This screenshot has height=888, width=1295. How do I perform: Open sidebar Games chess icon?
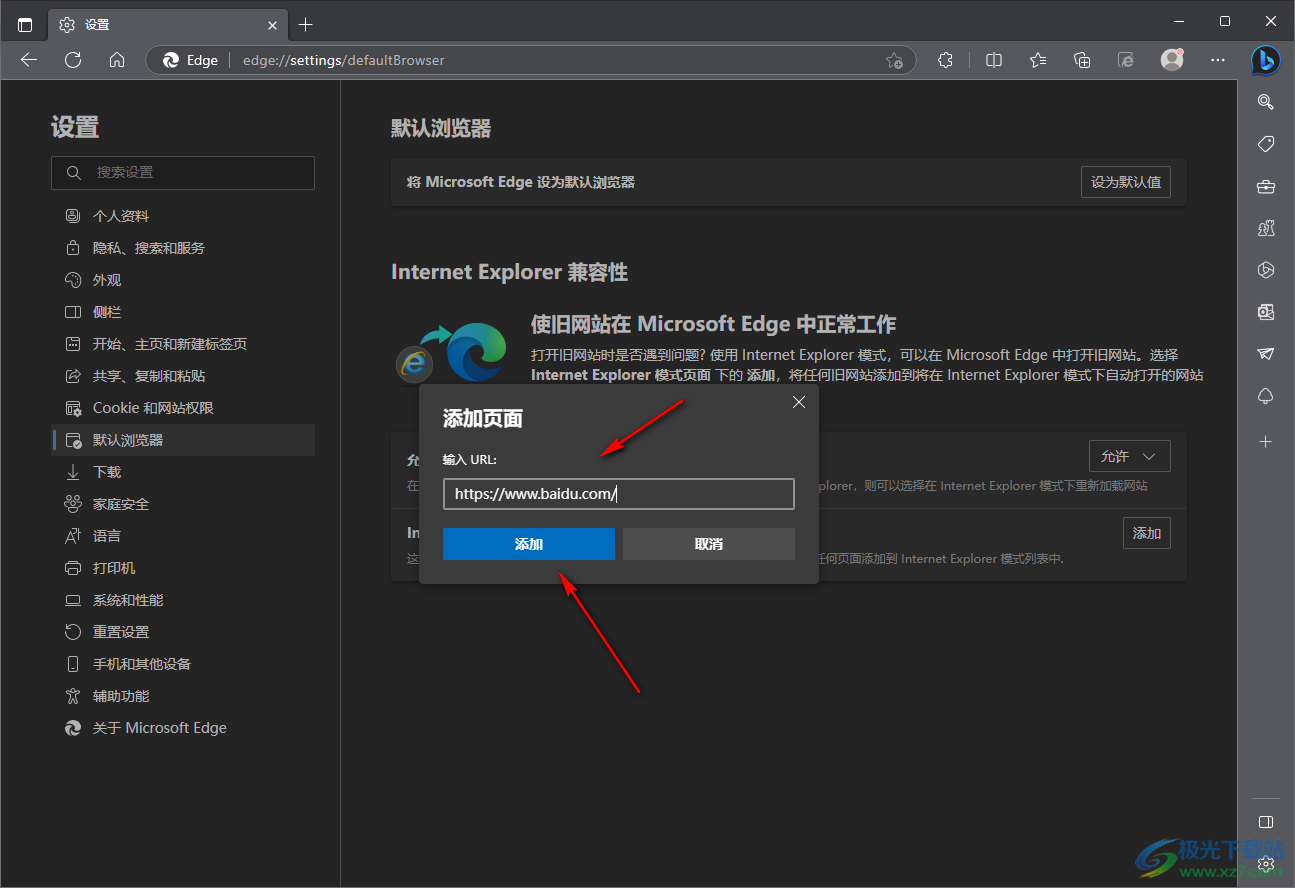(1265, 228)
